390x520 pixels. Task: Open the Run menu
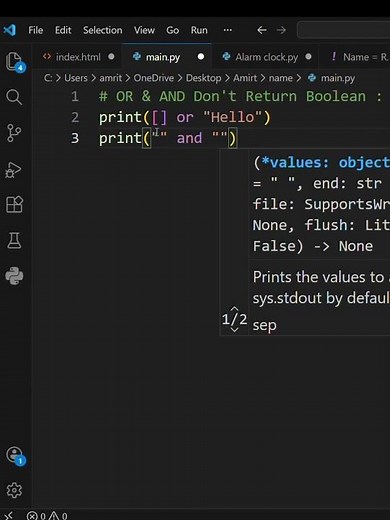199,30
